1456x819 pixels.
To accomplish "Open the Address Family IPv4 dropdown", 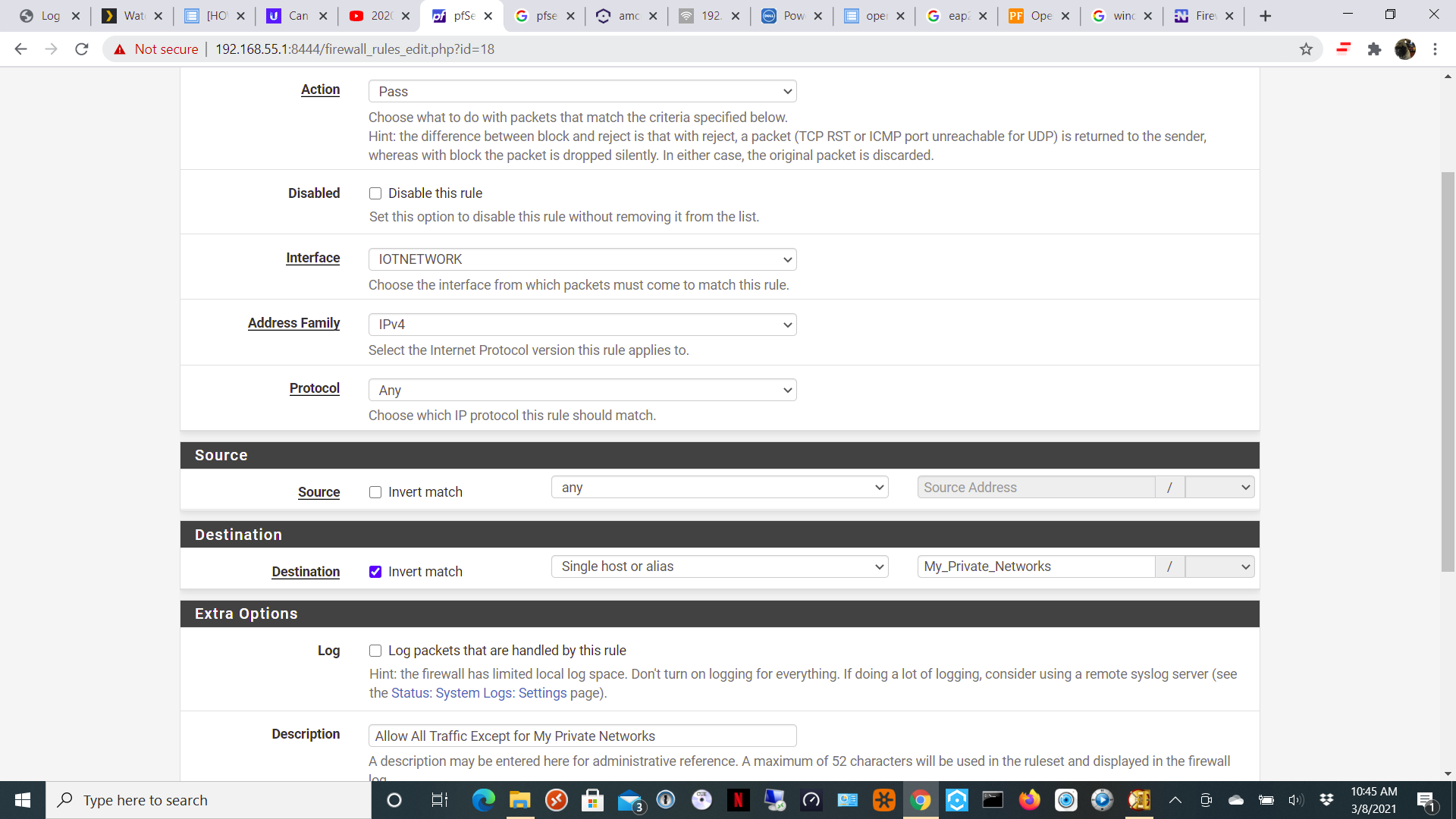I will pos(582,325).
